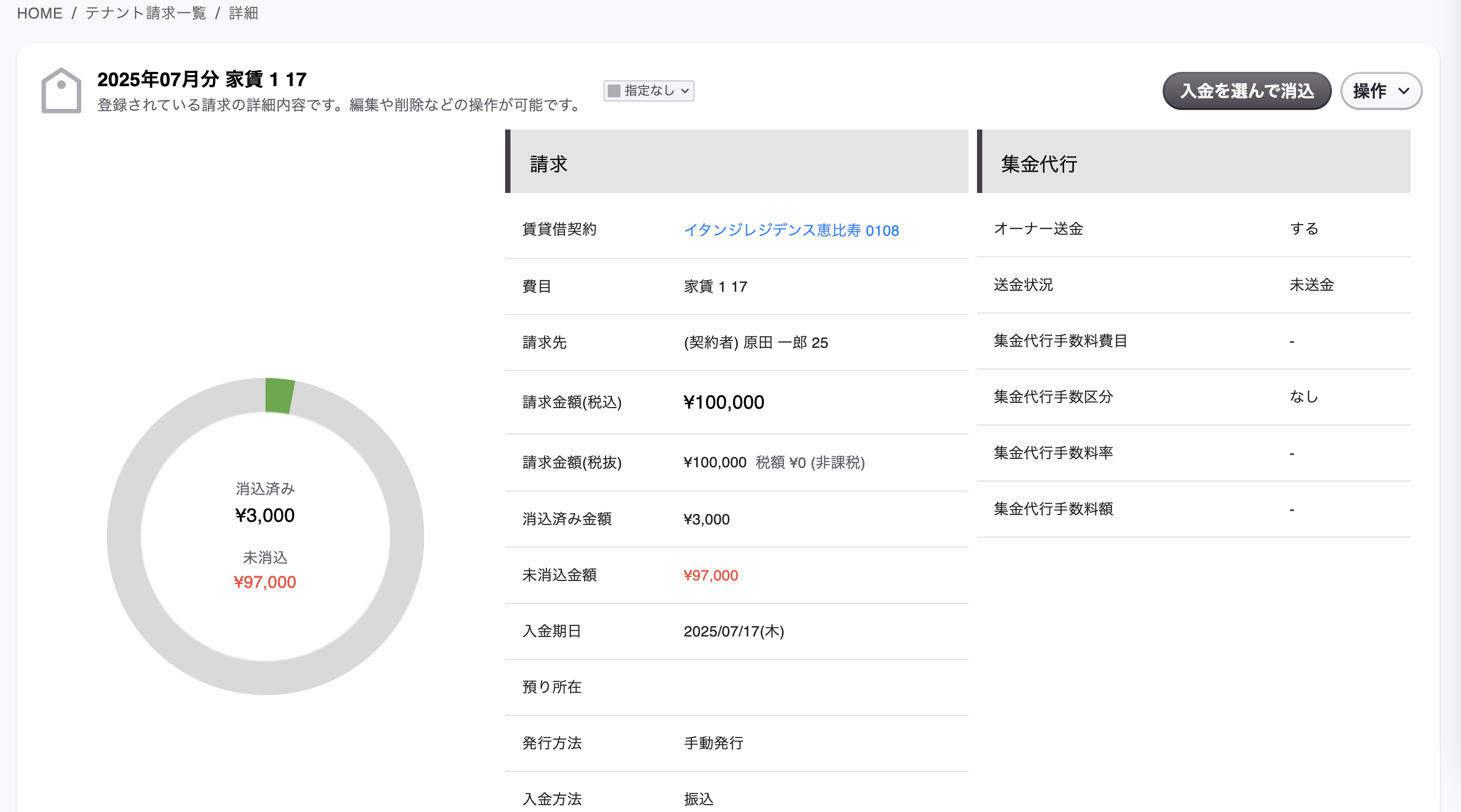Click the house tag icon beside the title
1461x812 pixels.
[61, 91]
